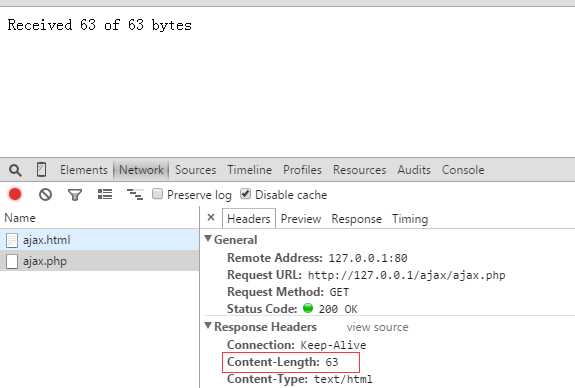Click the Remote Address value 127.0.0.1:80
575x388 pixels.
click(x=368, y=258)
